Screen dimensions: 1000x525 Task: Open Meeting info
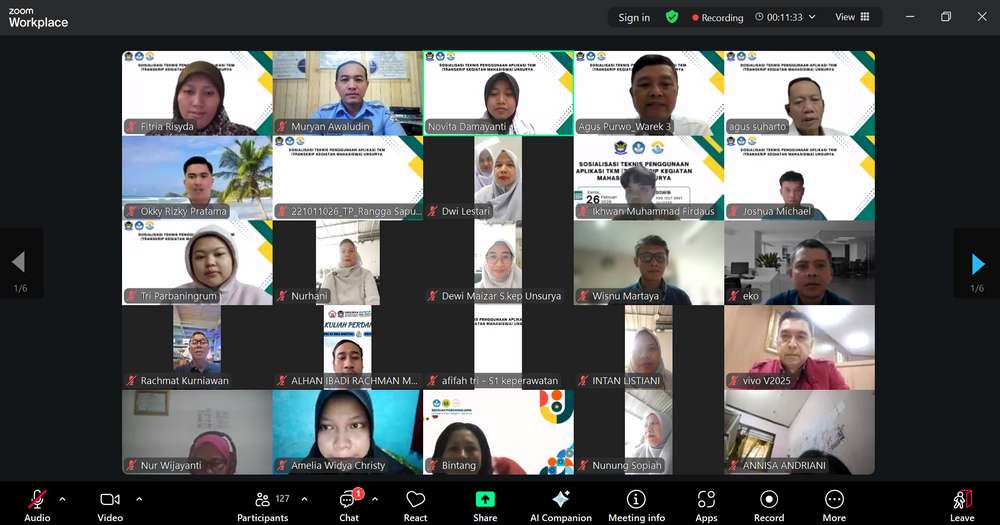pos(636,504)
